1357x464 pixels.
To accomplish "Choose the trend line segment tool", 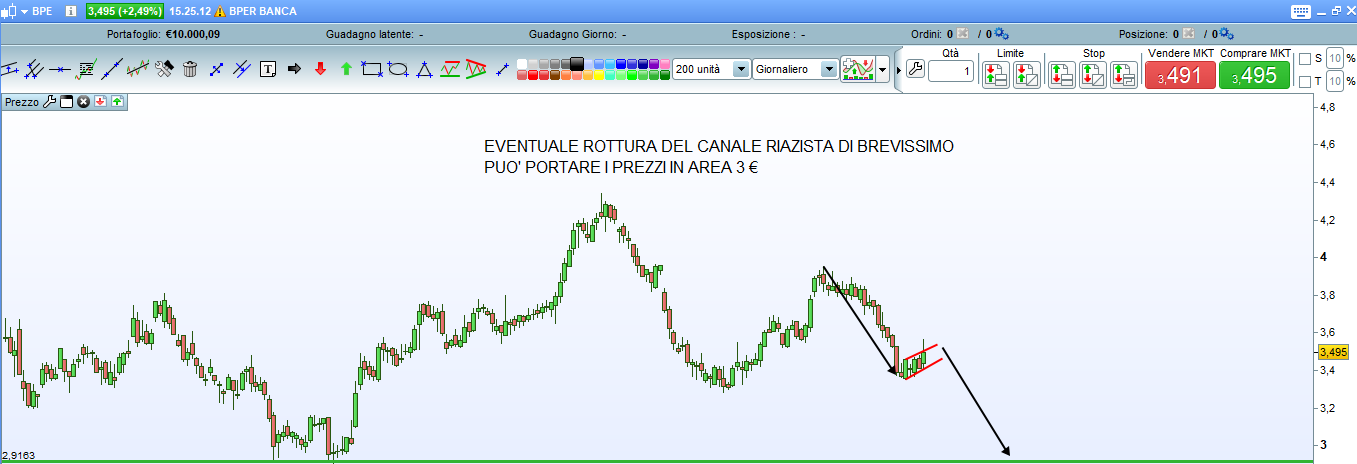I will [x=112, y=69].
